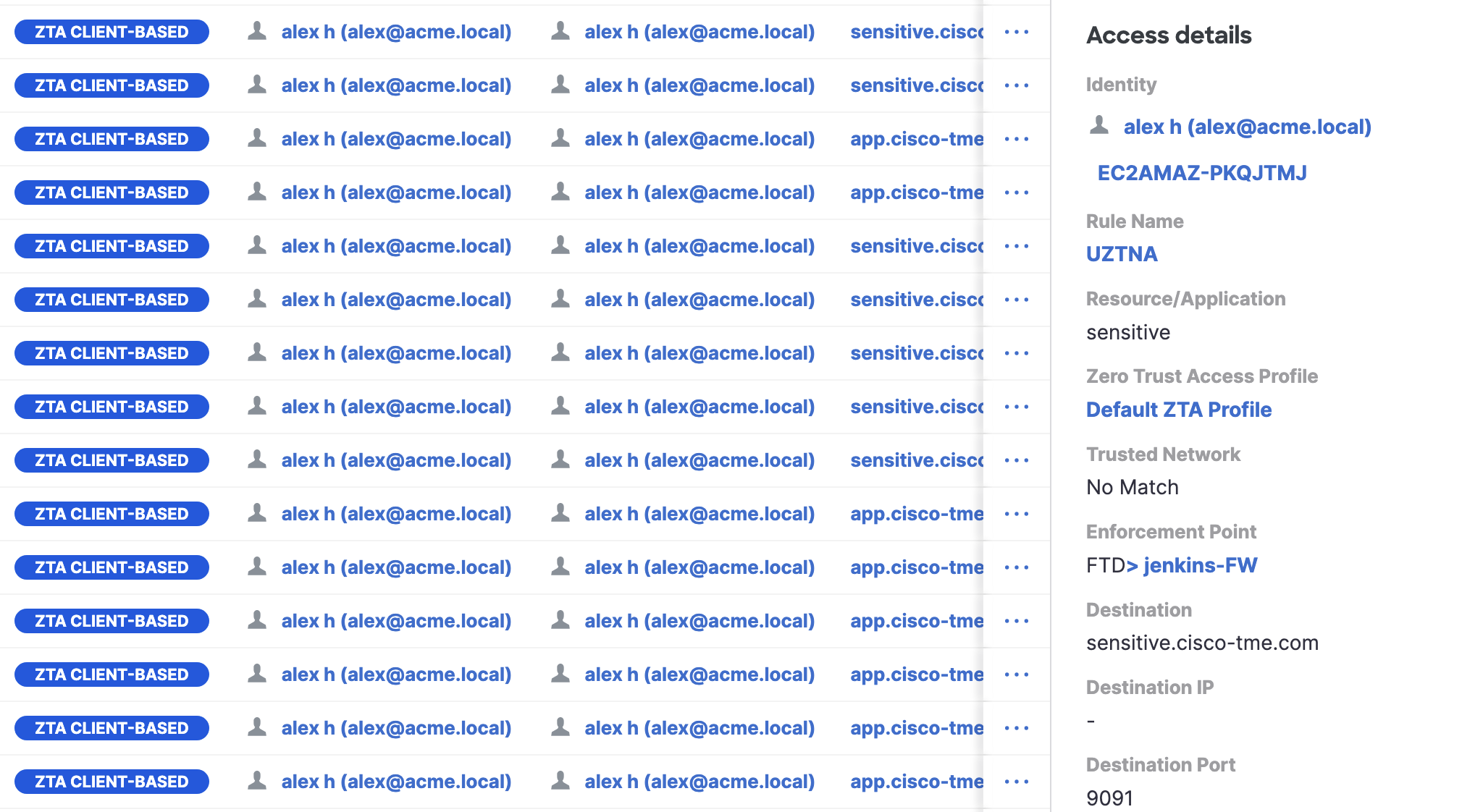This screenshot has height=812, width=1483.
Task: Open Default ZTA Profile link
Action: (x=1178, y=410)
